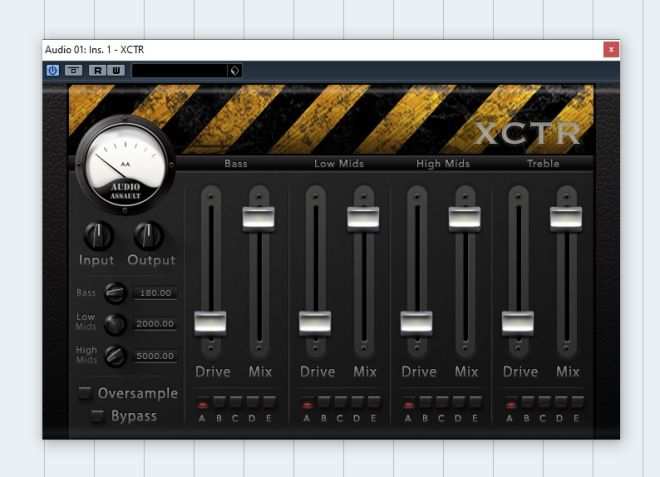The width and height of the screenshot is (660, 477).
Task: Enable the Oversample checkbox
Action: tap(85, 393)
